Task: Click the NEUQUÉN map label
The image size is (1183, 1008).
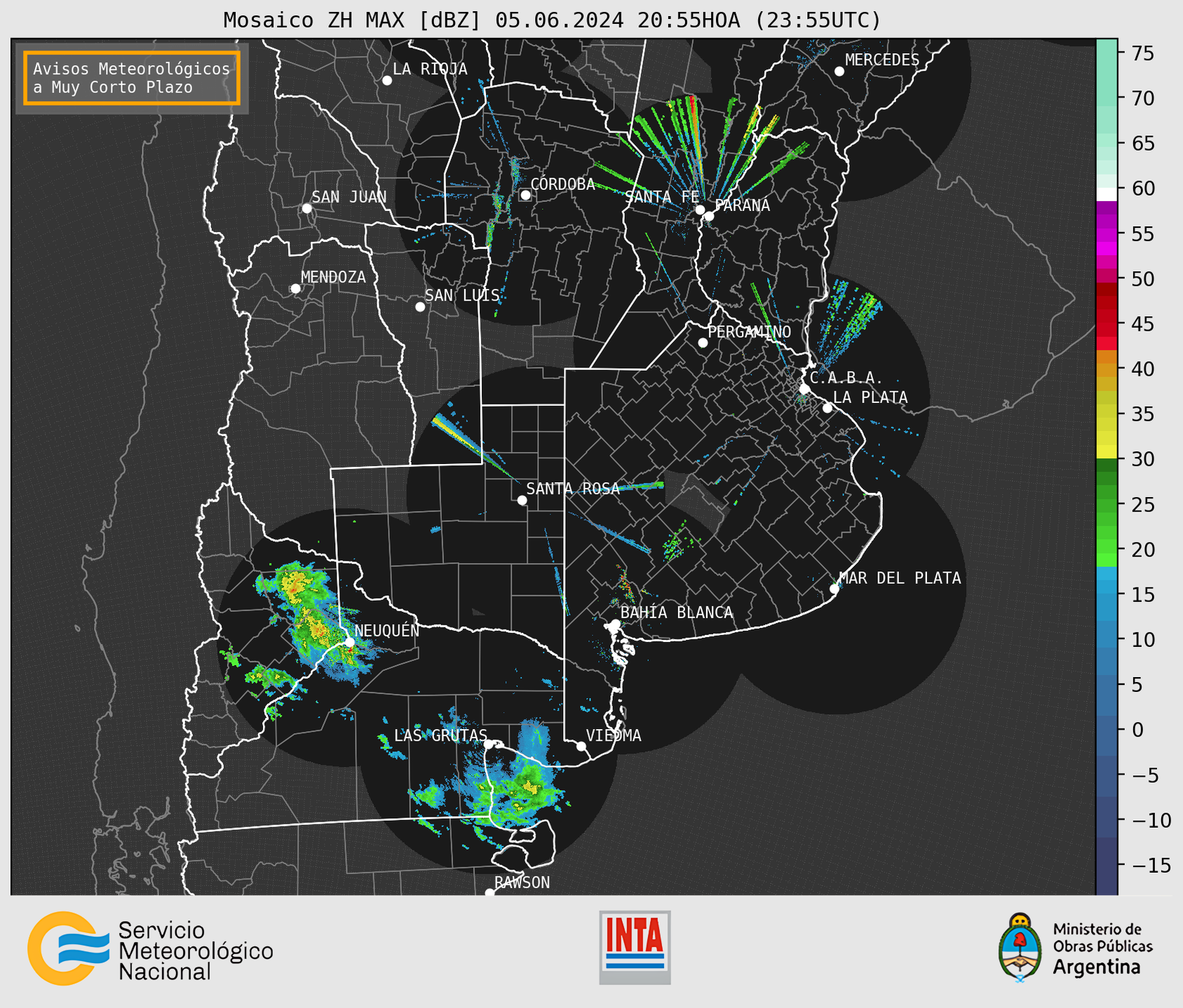Action: [387, 631]
